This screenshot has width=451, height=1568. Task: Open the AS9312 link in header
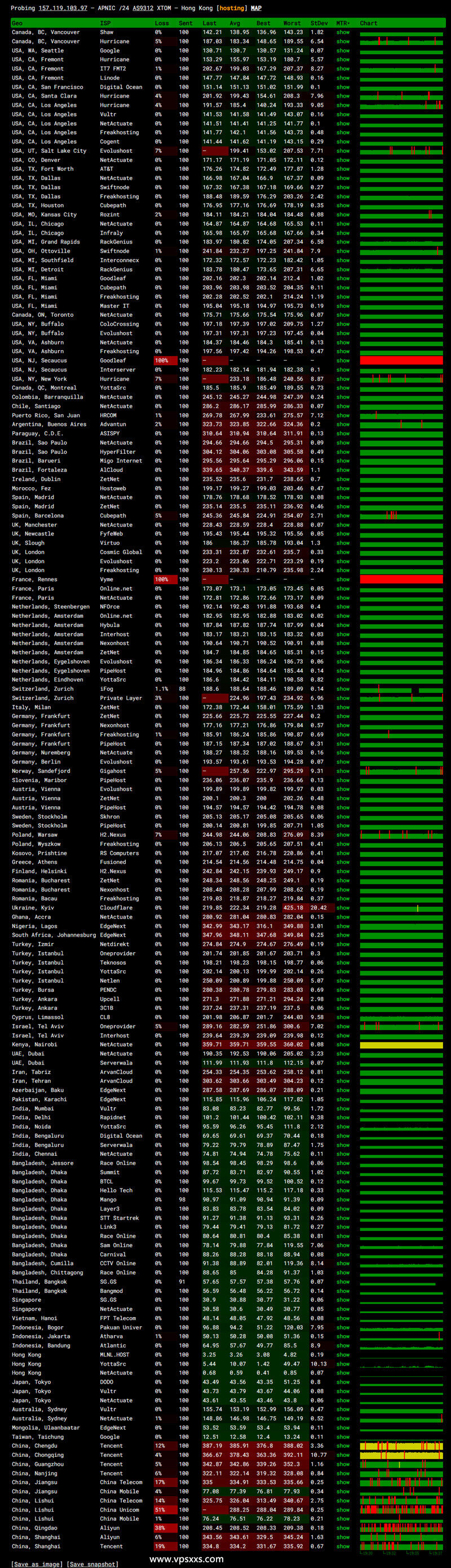click(143, 8)
